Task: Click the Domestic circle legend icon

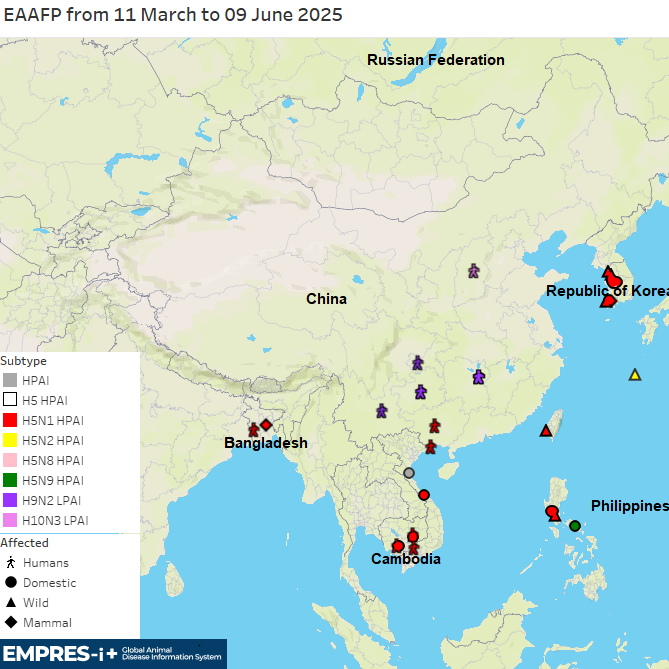Action: [10, 583]
